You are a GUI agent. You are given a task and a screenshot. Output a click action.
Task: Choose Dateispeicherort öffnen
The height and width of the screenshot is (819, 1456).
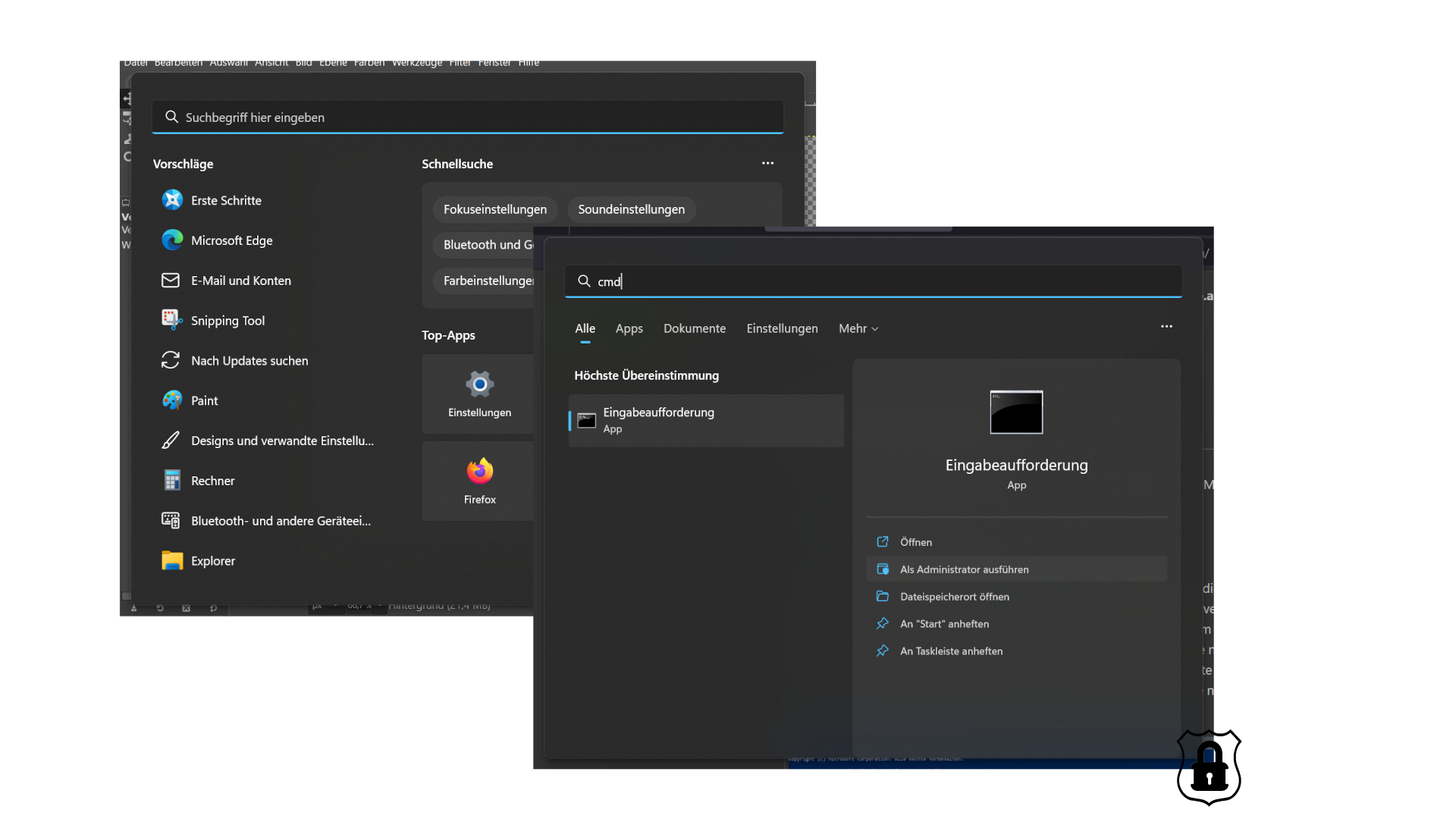(x=1016, y=597)
